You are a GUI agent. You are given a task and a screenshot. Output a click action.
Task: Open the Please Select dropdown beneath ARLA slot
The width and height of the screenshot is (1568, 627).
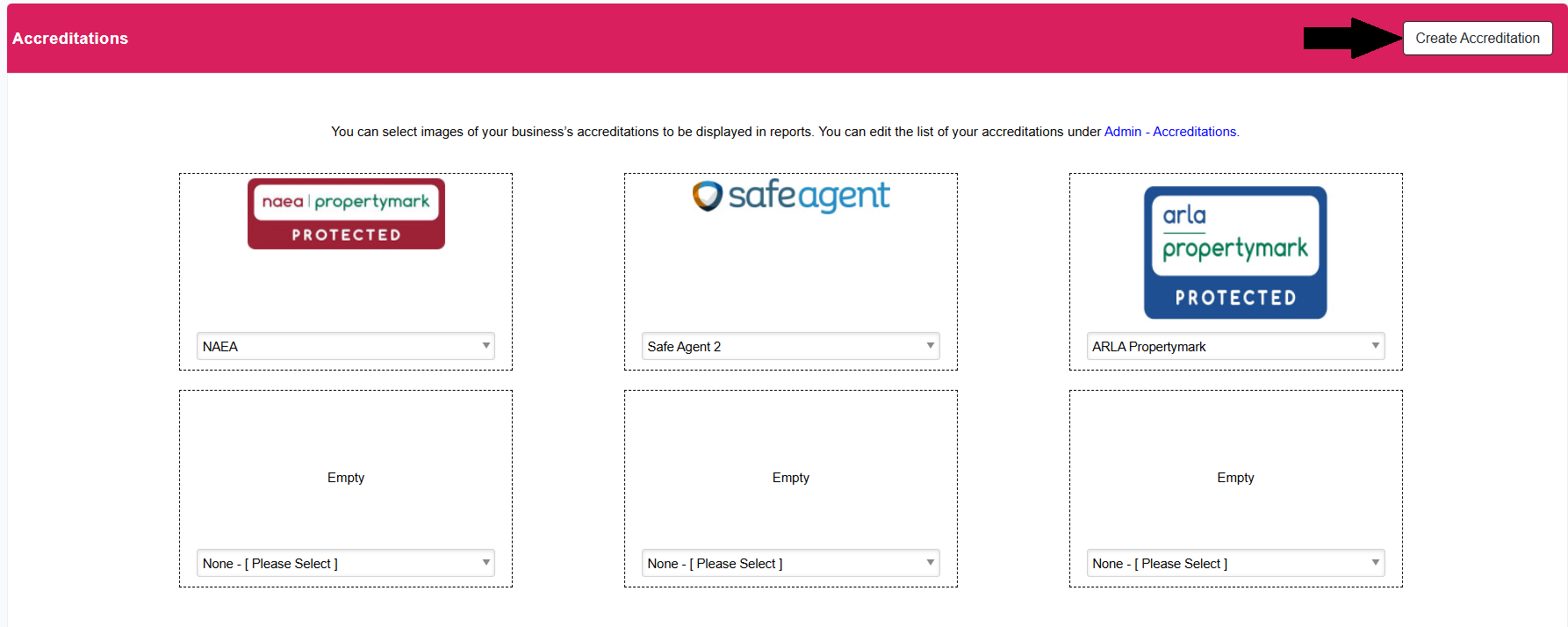tap(1235, 563)
